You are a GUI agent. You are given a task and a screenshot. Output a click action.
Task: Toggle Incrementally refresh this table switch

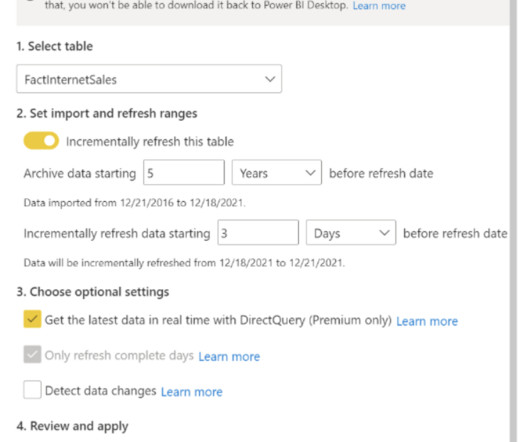coord(41,141)
